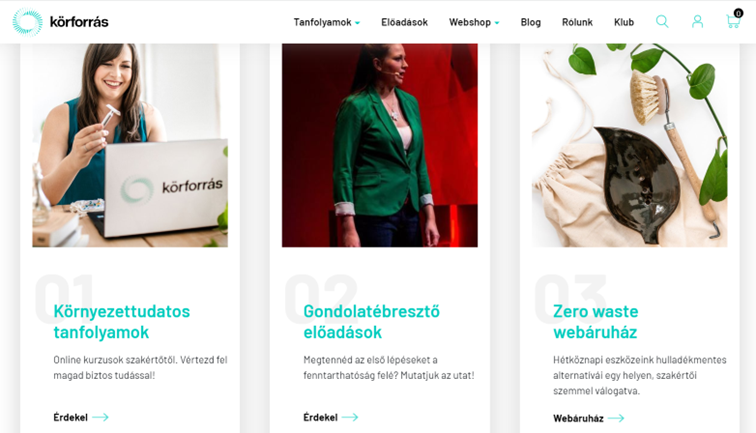756x433 pixels.
Task: Open the search magnifier icon
Action: [x=662, y=22]
